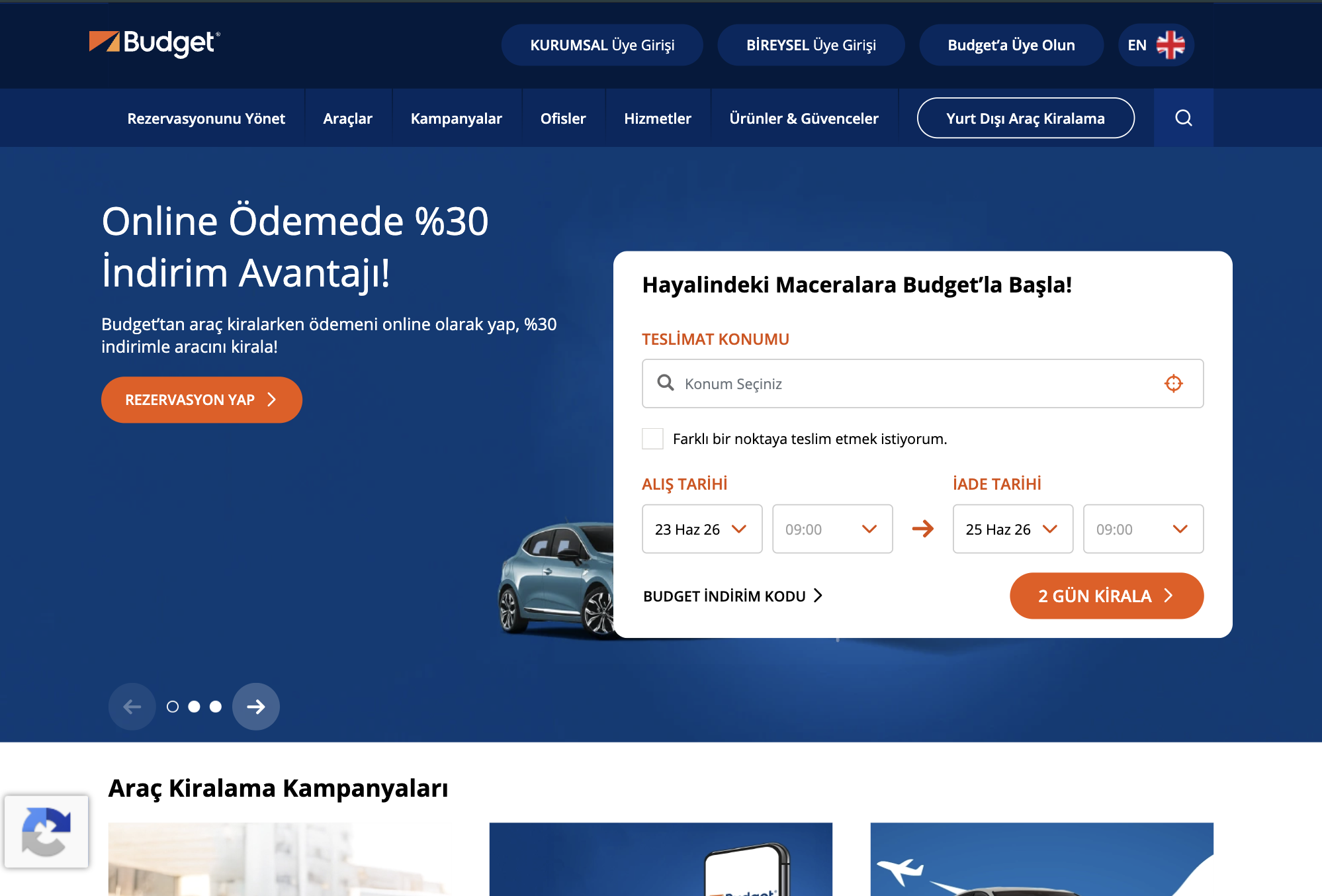Open return time dropdown under İADE TARİHİ
Image resolution: width=1322 pixels, height=896 pixels.
click(x=1143, y=529)
